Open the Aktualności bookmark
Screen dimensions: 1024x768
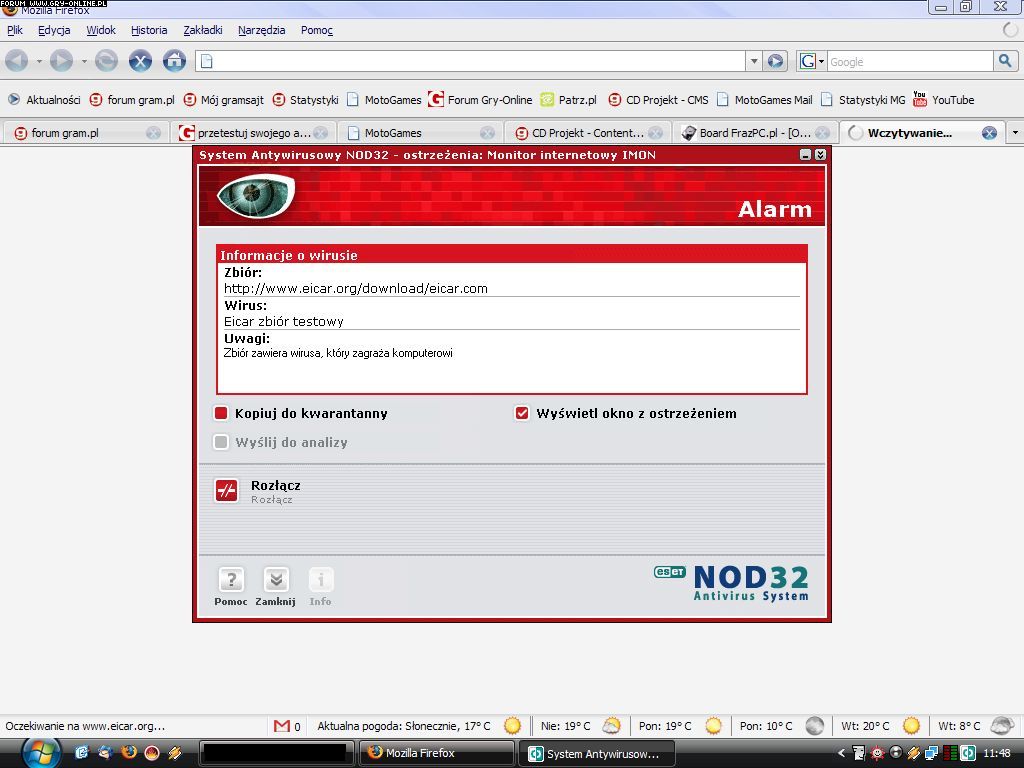point(44,100)
